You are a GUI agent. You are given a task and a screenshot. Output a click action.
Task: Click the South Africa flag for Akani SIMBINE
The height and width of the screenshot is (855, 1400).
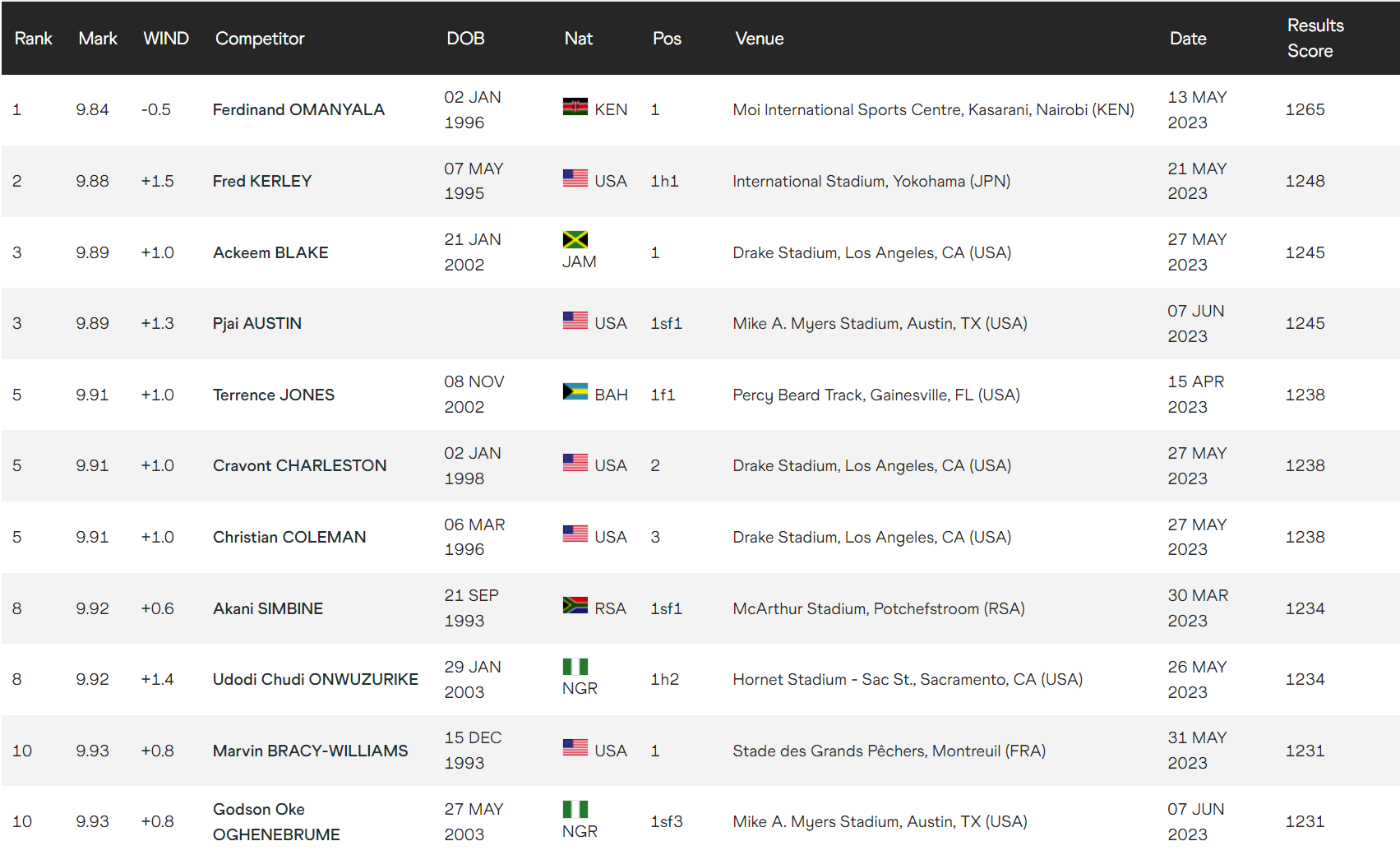575,605
